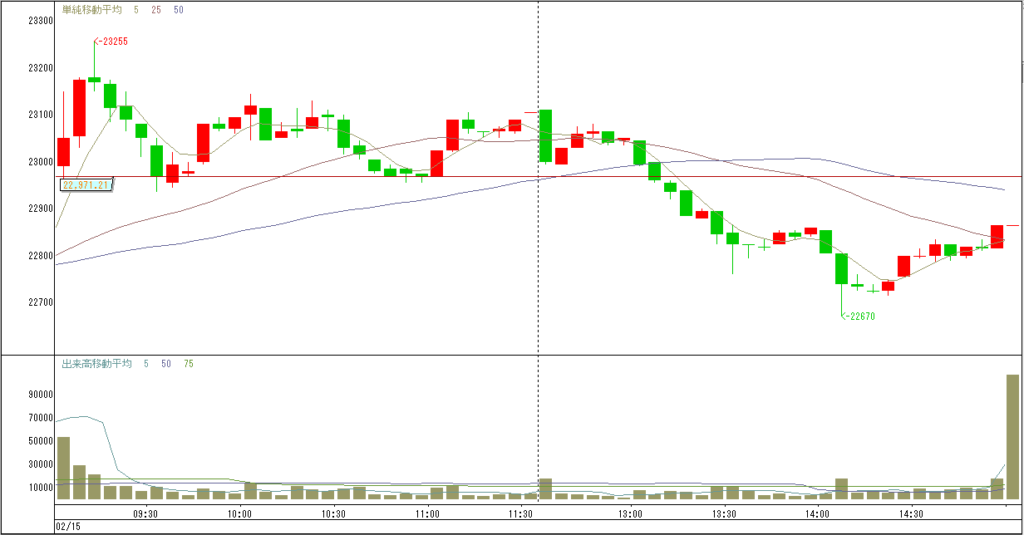Click the 10:30 time axis label
1024x535 pixels.
333,514
